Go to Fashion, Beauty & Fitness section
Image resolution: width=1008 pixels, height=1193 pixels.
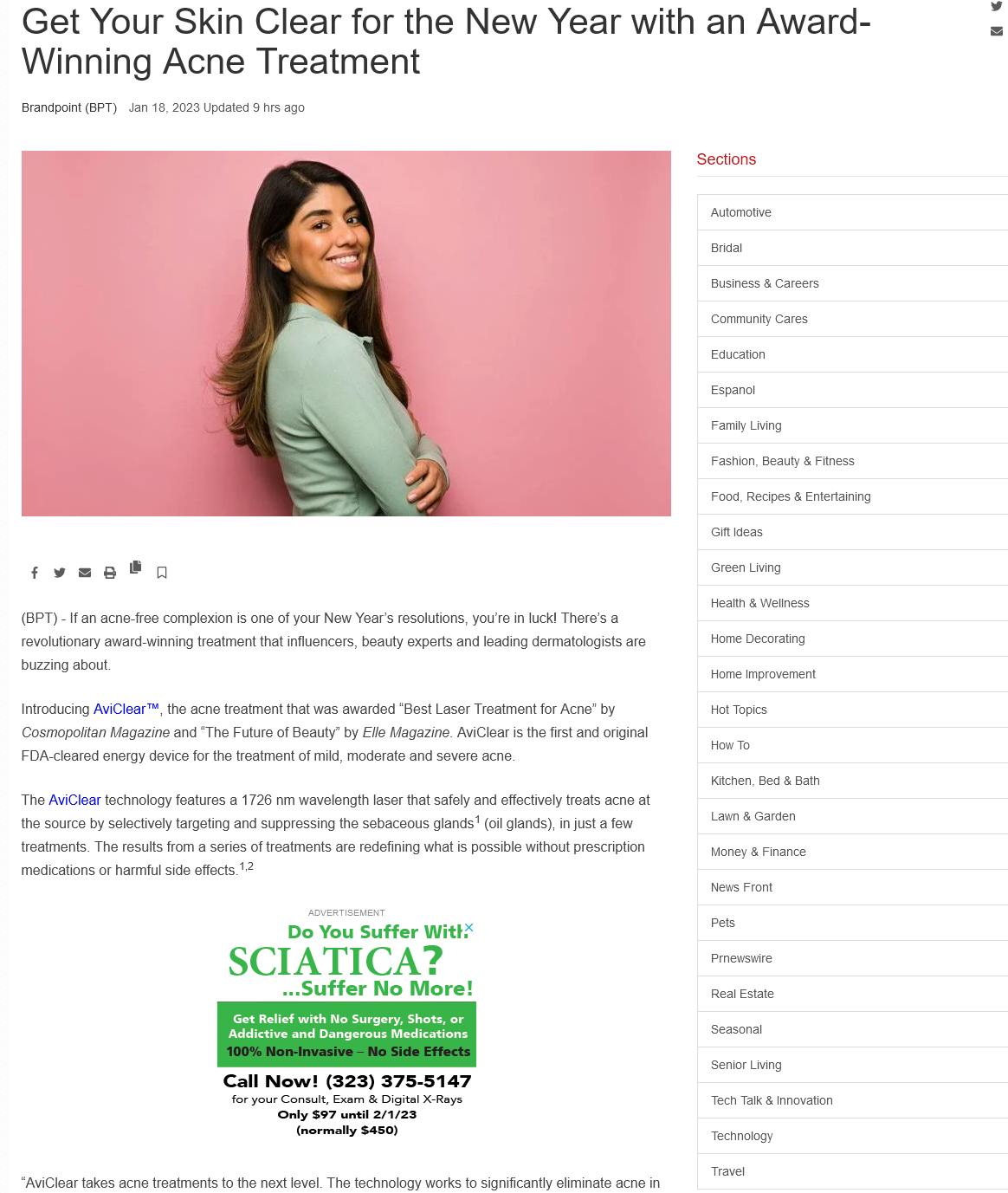(x=852, y=461)
